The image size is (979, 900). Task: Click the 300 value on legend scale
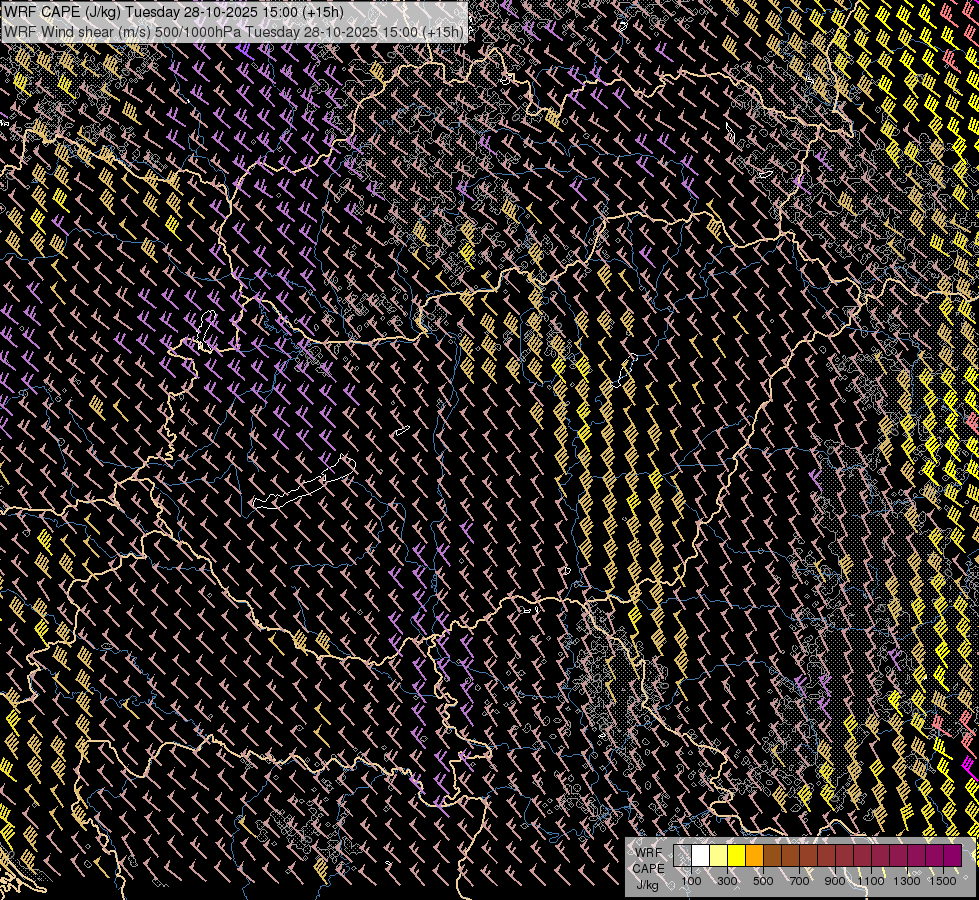(x=727, y=881)
